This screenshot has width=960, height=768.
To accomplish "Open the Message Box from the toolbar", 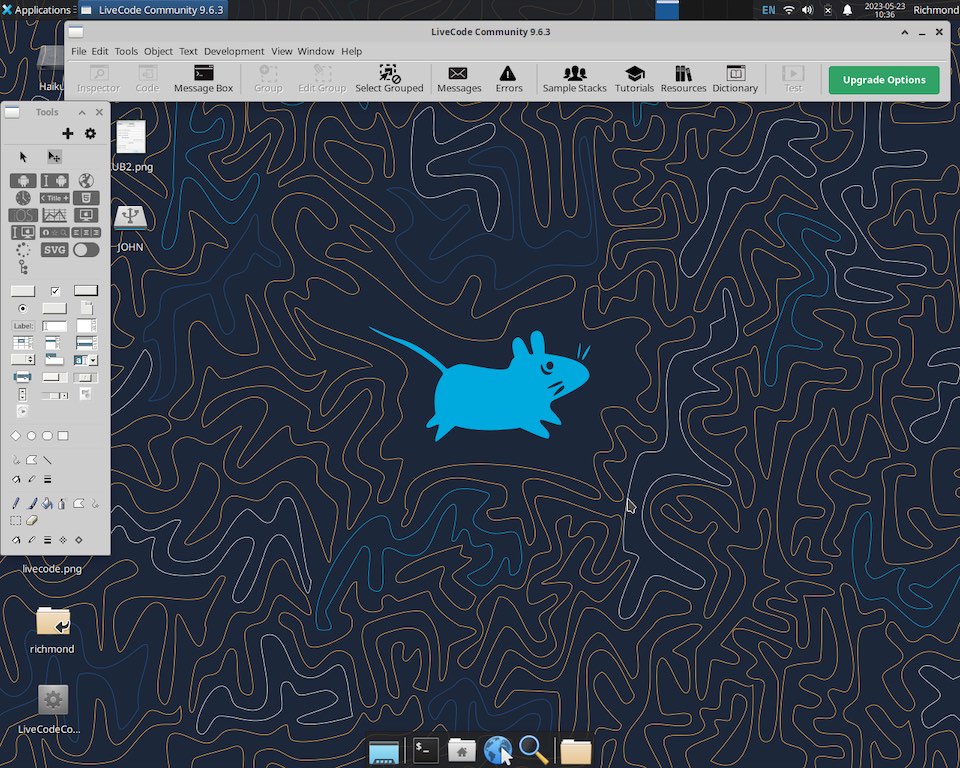I will pos(203,79).
